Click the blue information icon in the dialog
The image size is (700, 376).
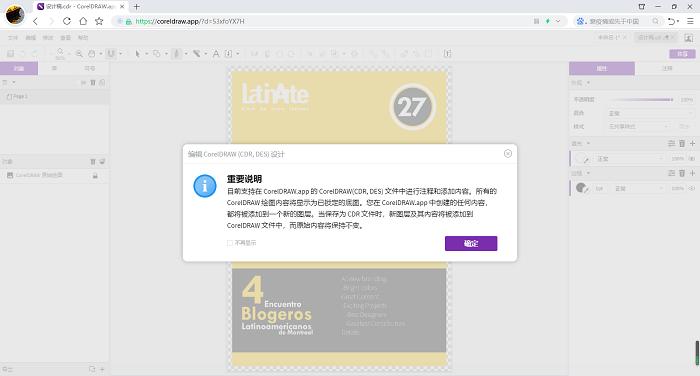pyautogui.click(x=204, y=186)
